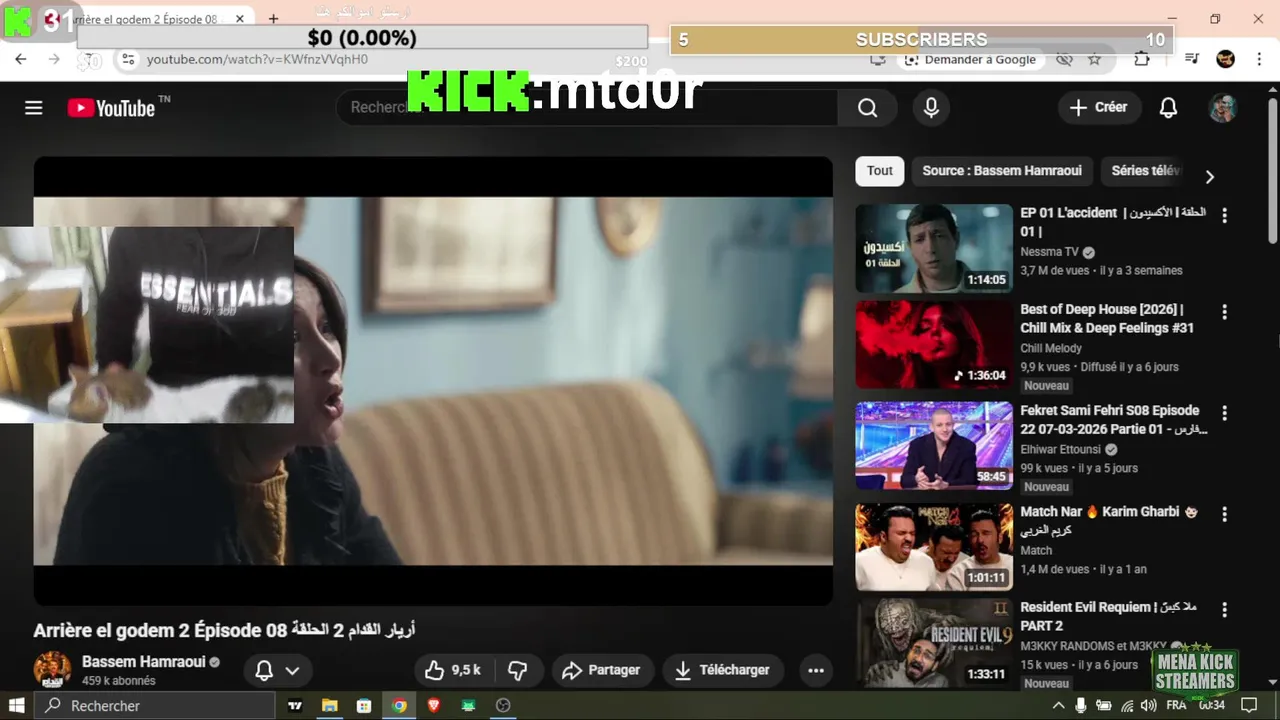Switch to the Arrière el godem browser tab
The height and width of the screenshot is (720, 1280).
[142, 19]
